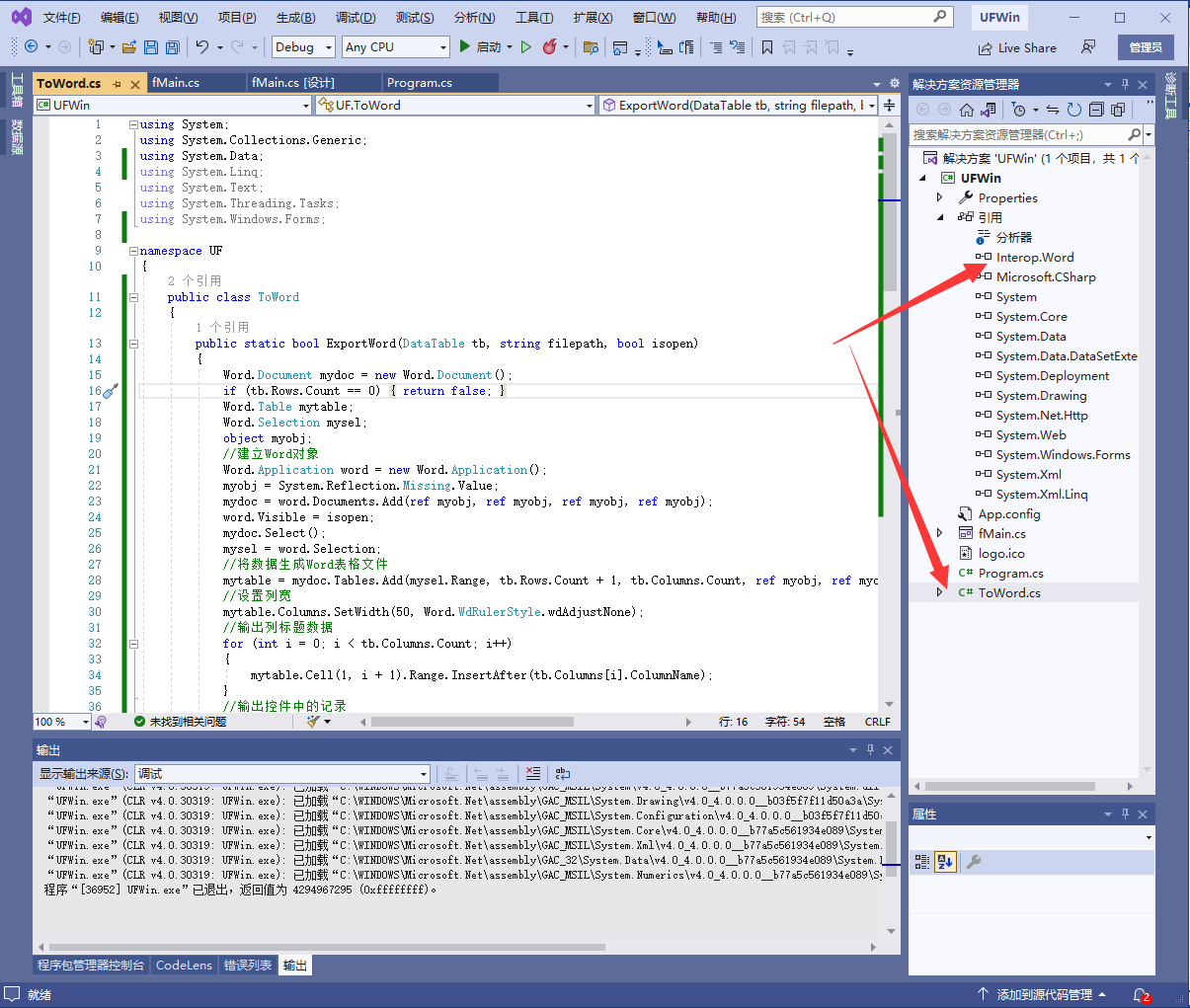Select App.config in Solution Explorer
Viewport: 1190px width, 1008px height.
[1009, 513]
